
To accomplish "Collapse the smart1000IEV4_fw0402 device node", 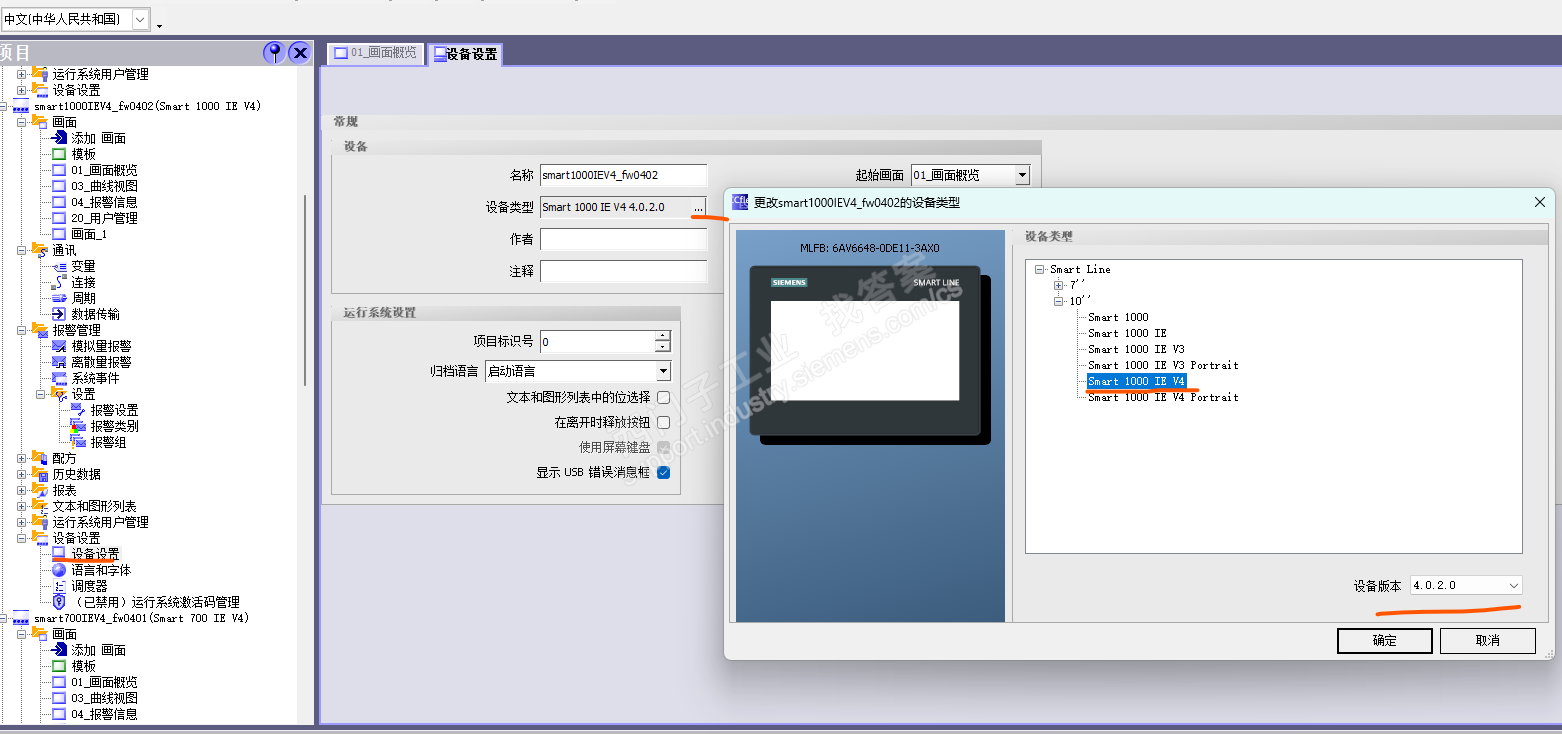I will point(4,106).
